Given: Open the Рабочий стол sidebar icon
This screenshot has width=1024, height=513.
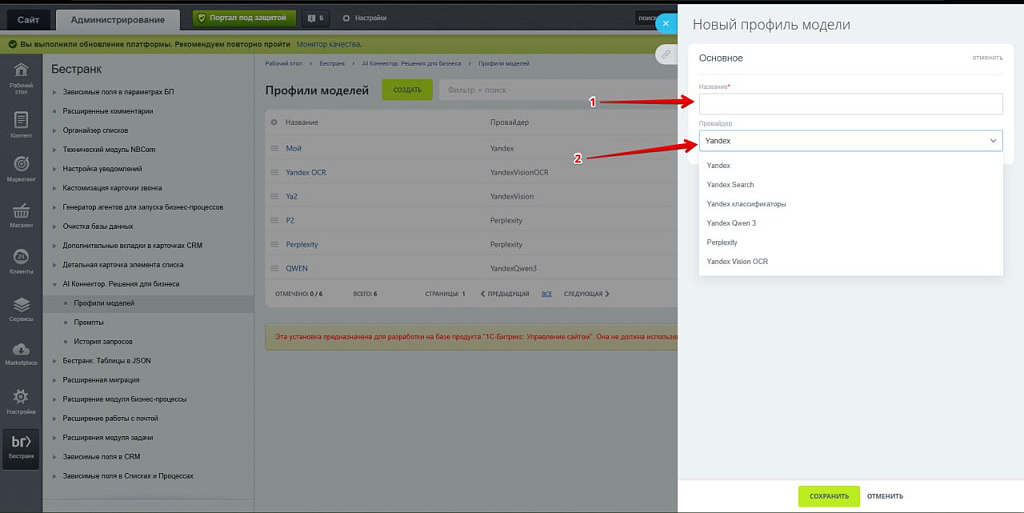Looking at the screenshot, I should 21,75.
